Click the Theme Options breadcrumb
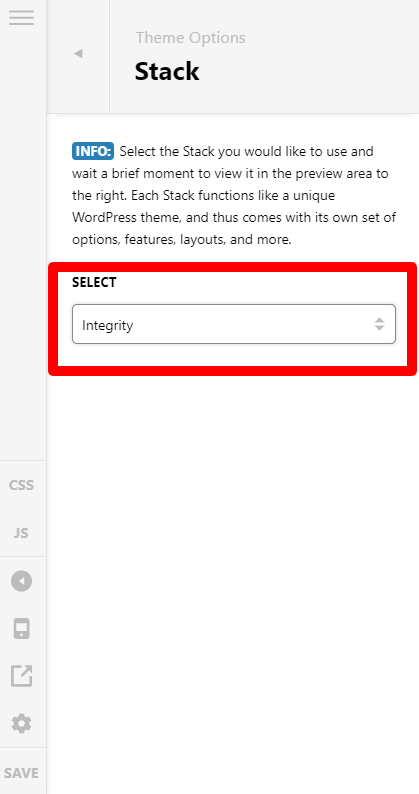This screenshot has width=419, height=794. point(191,38)
